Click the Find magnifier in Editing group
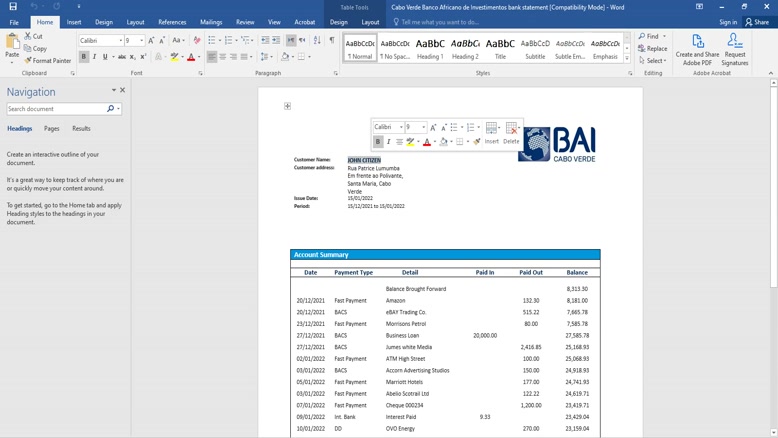This screenshot has width=778, height=438. (x=642, y=36)
